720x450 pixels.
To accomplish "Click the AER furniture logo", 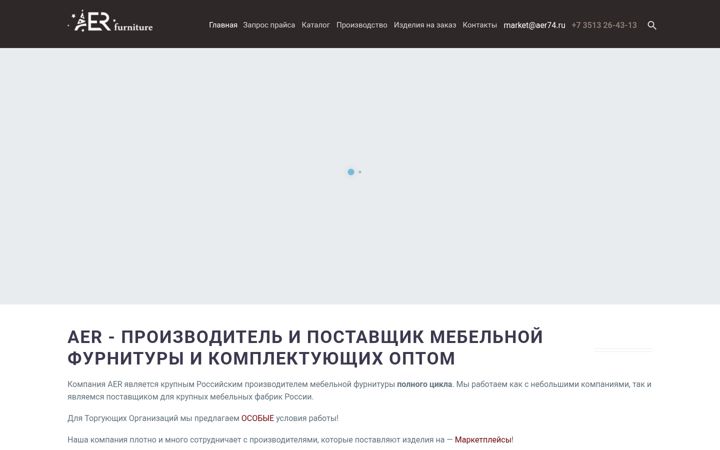I will pyautogui.click(x=110, y=21).
